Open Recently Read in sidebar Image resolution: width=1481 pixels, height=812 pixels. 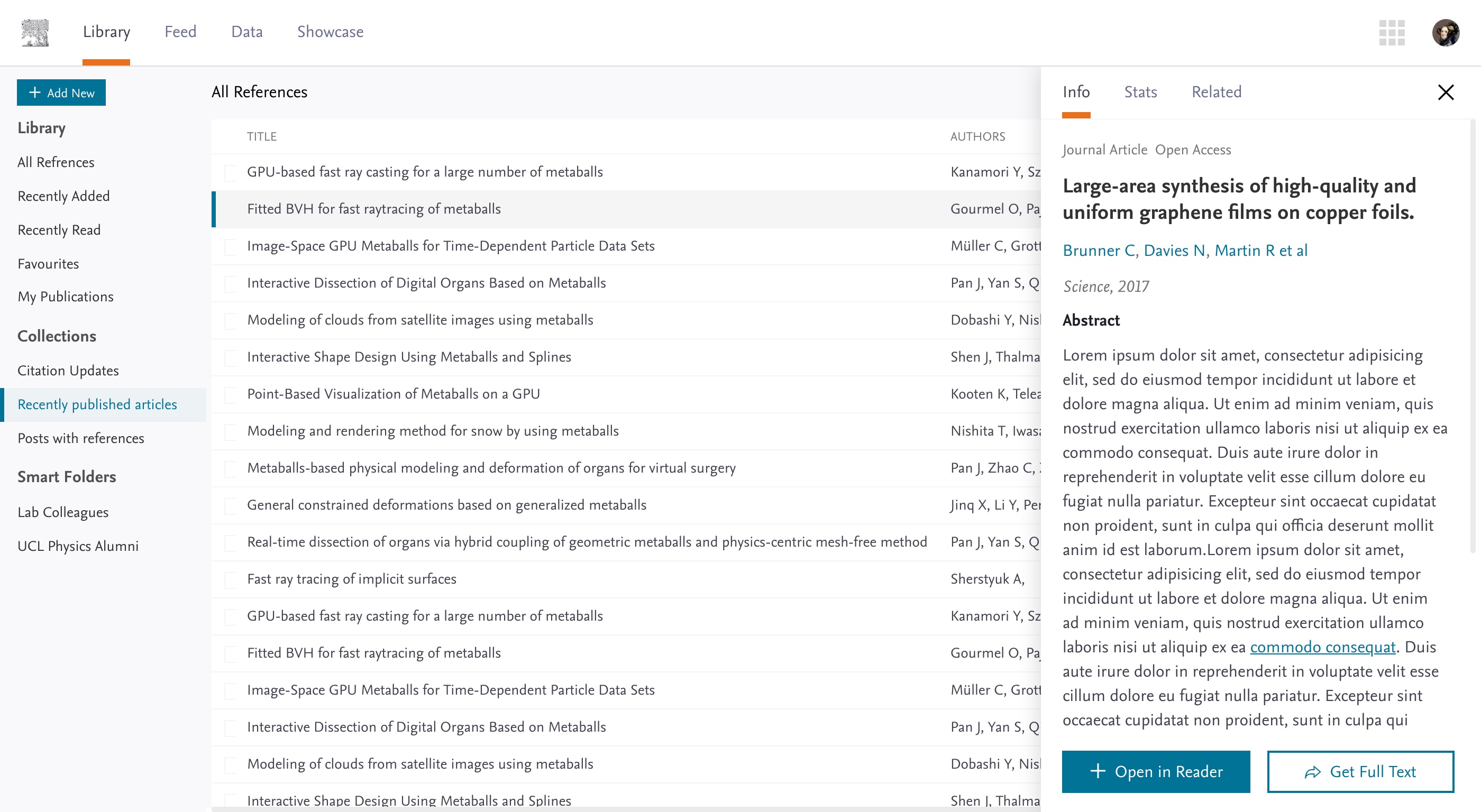(59, 230)
